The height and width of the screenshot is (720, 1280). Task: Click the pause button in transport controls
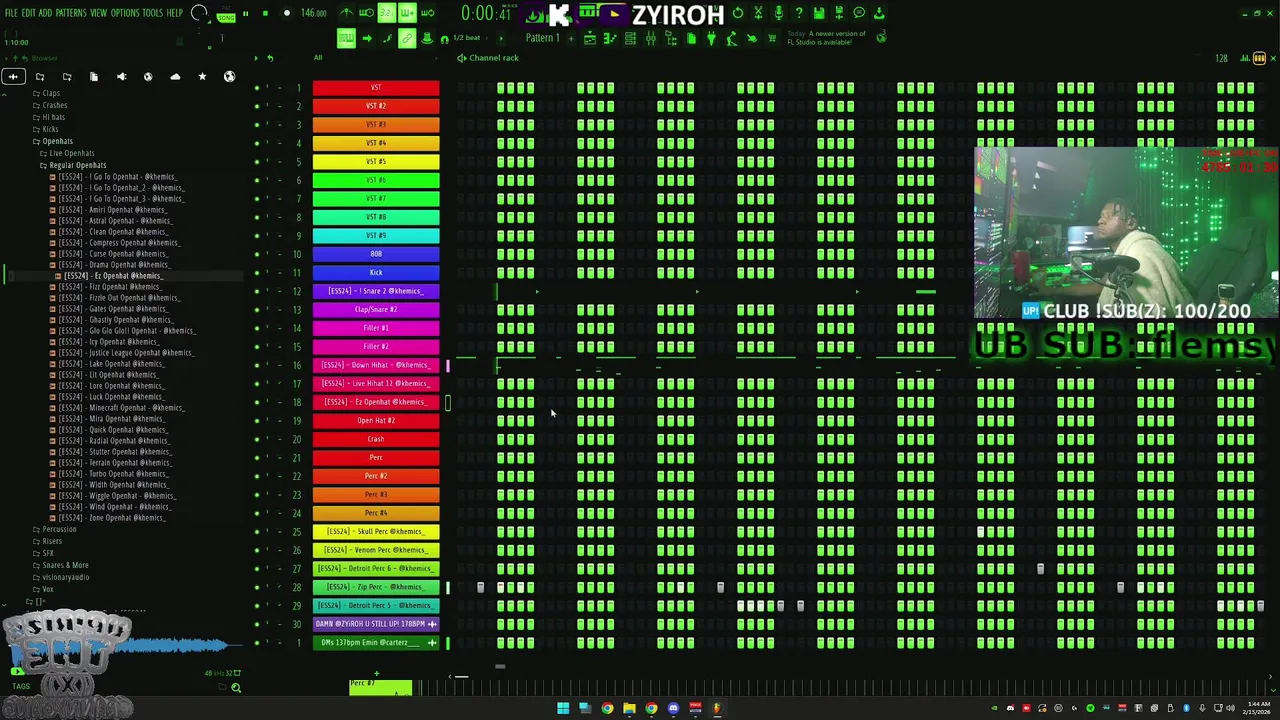[x=245, y=14]
